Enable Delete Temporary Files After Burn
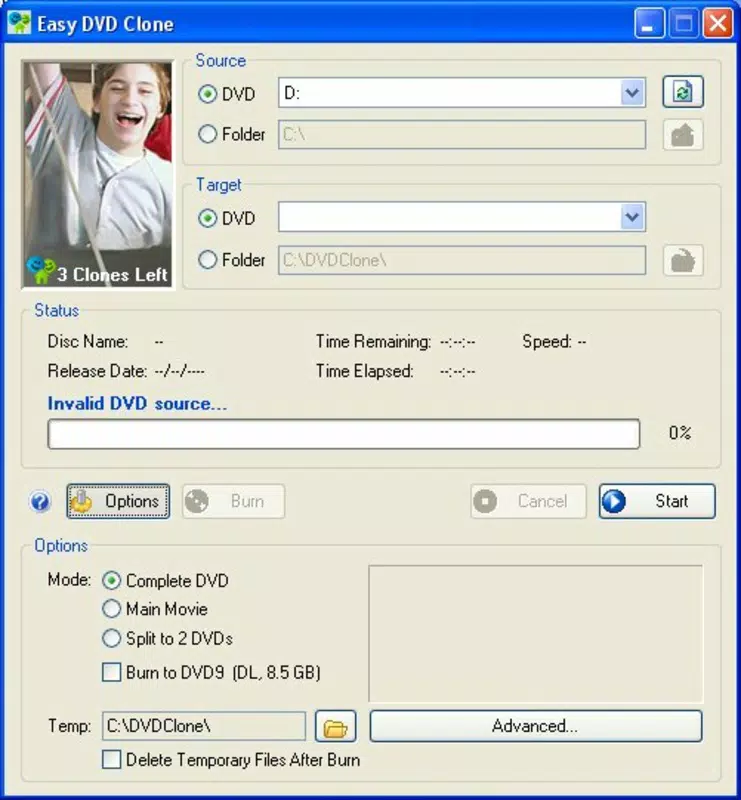 (x=231, y=760)
